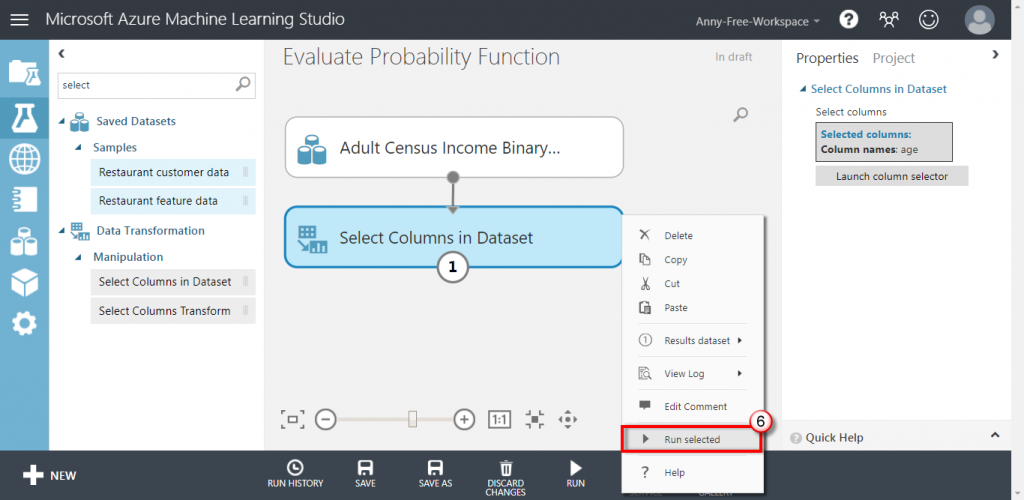
Task: Open Run History in bottom toolbar
Action: pyautogui.click(x=295, y=475)
